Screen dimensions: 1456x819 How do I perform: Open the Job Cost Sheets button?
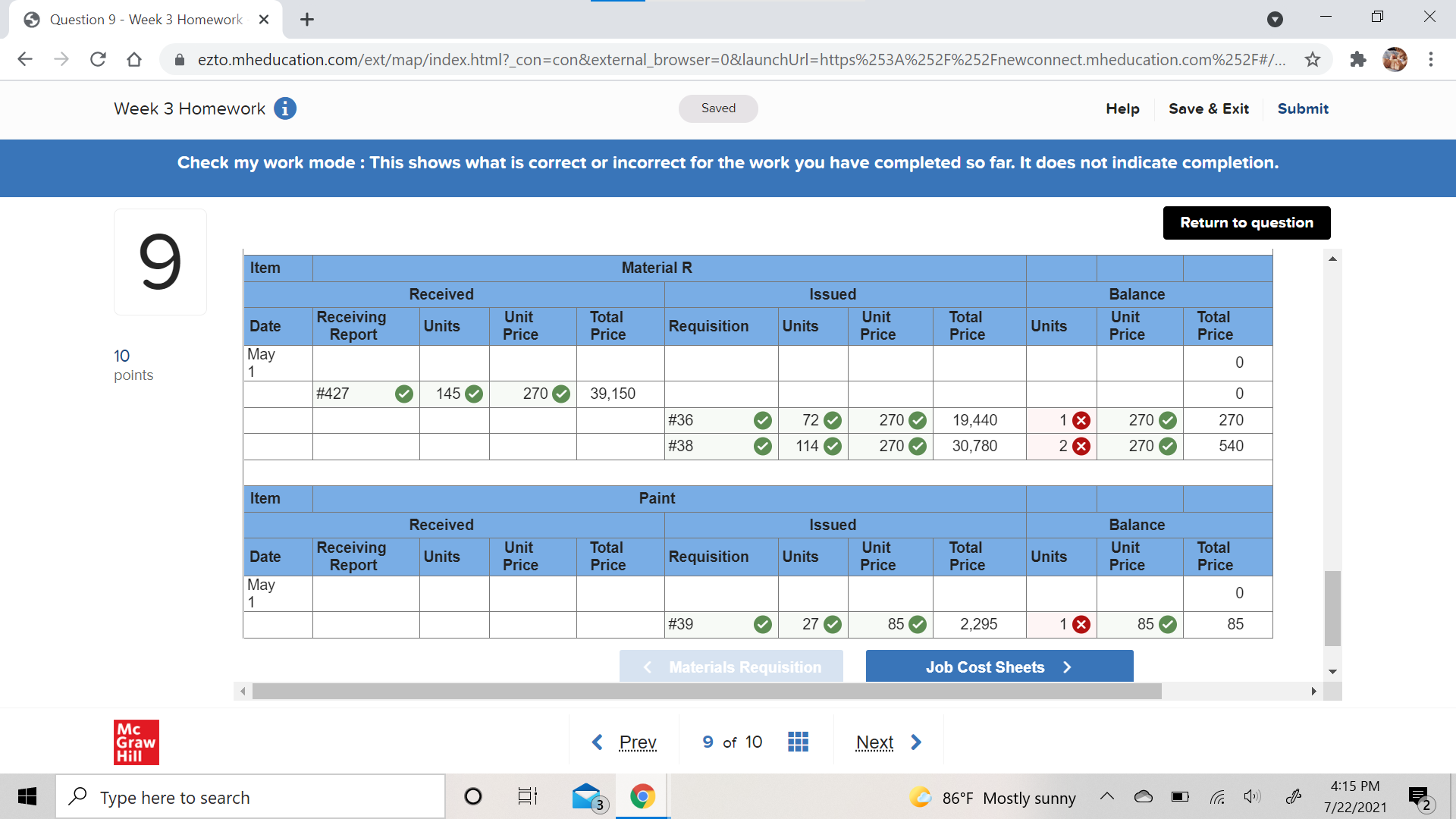point(999,667)
